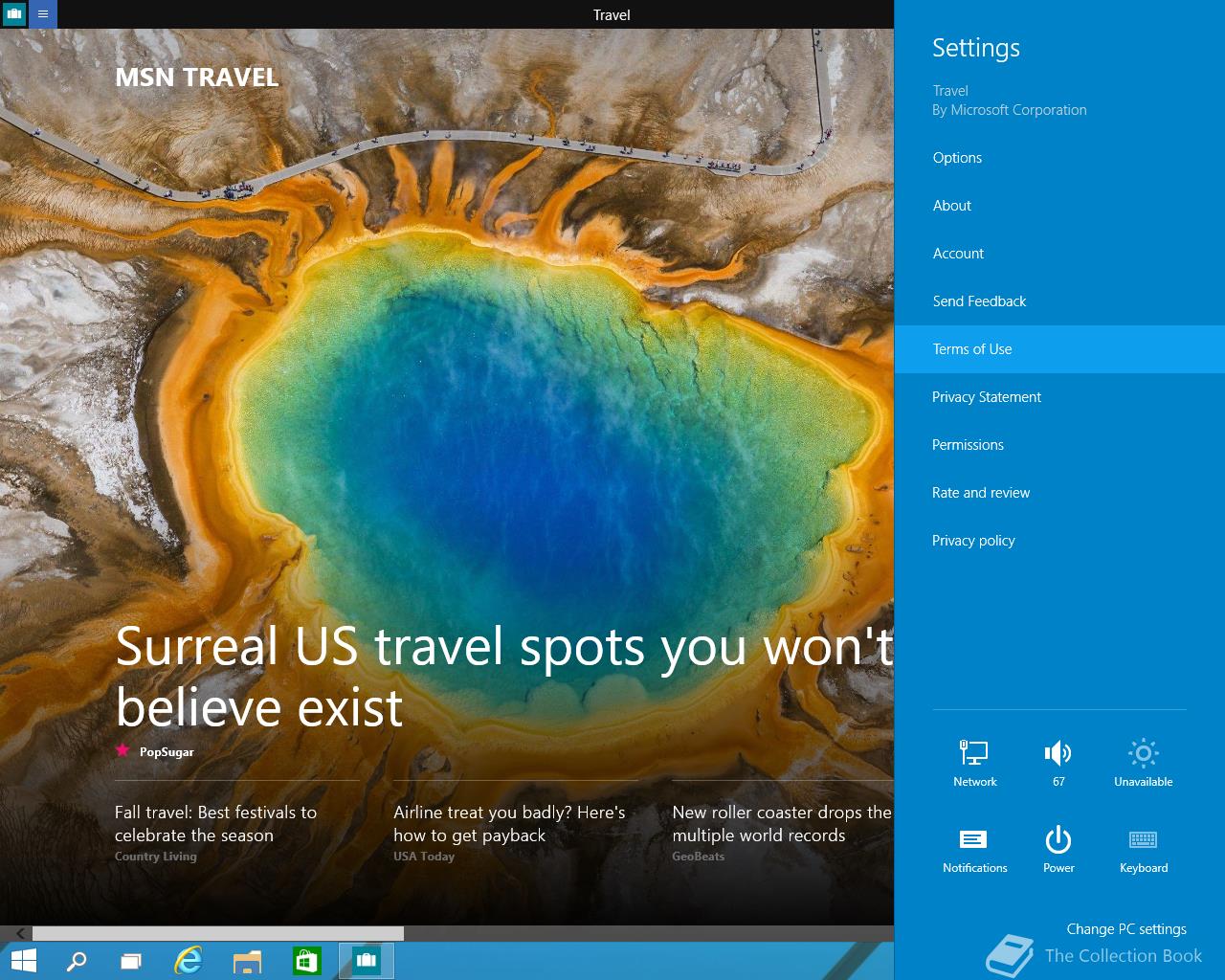Open Privacy policy entry
The image size is (1225, 980).
point(1059,541)
